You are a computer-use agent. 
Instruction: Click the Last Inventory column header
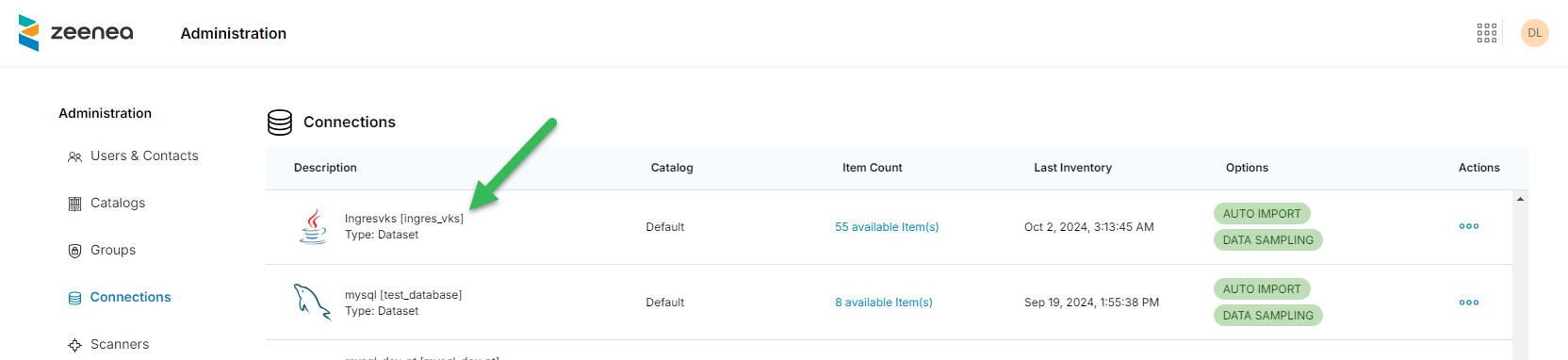1072,168
